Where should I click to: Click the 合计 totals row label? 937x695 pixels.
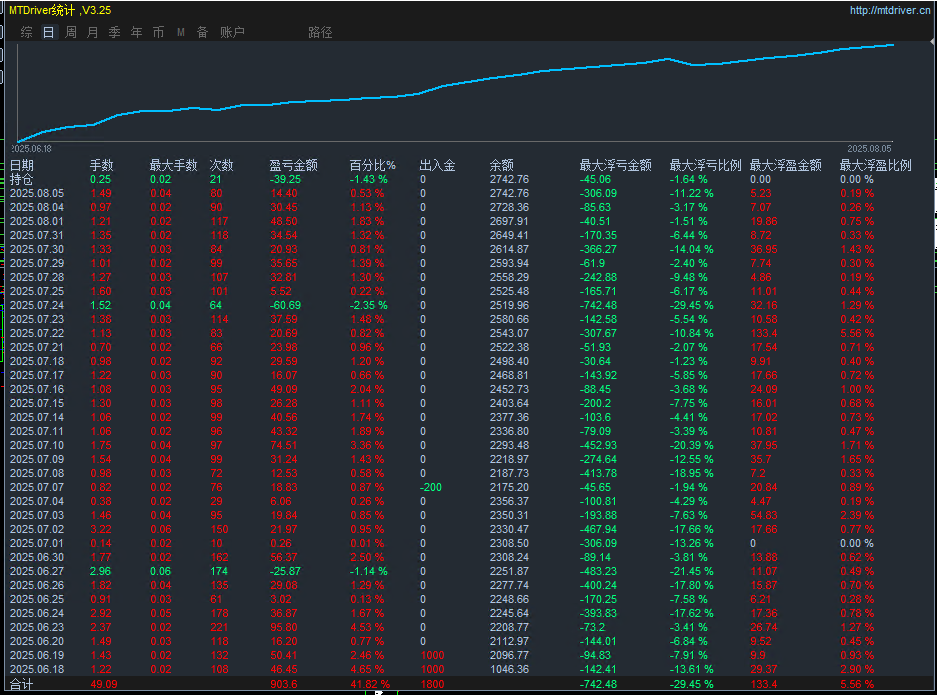point(22,684)
